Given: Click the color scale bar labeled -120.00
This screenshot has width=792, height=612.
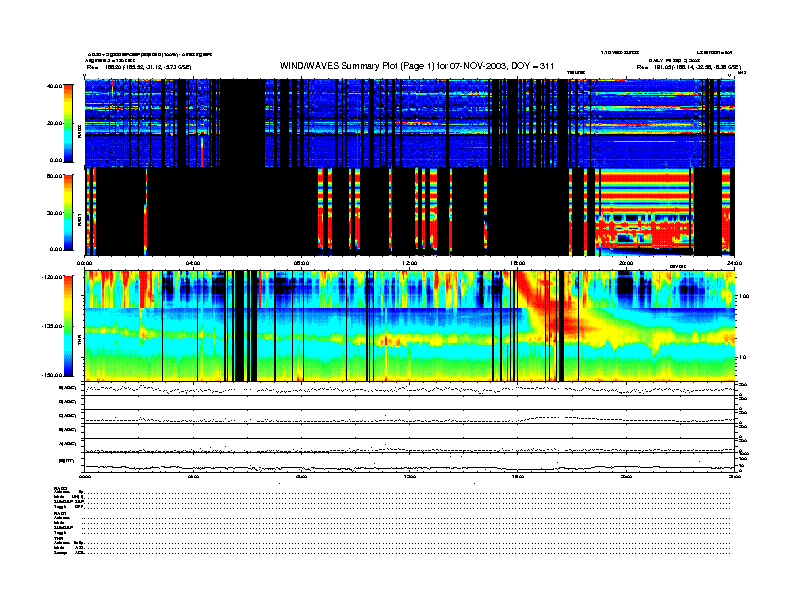Looking at the screenshot, I should click(x=68, y=326).
